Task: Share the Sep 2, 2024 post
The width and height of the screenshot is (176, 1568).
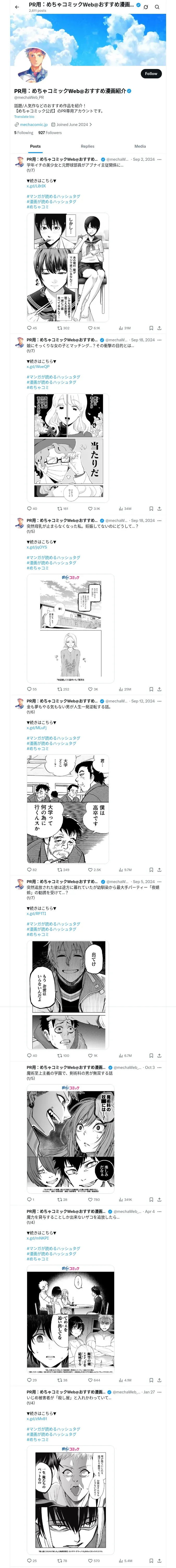Action: click(x=160, y=328)
